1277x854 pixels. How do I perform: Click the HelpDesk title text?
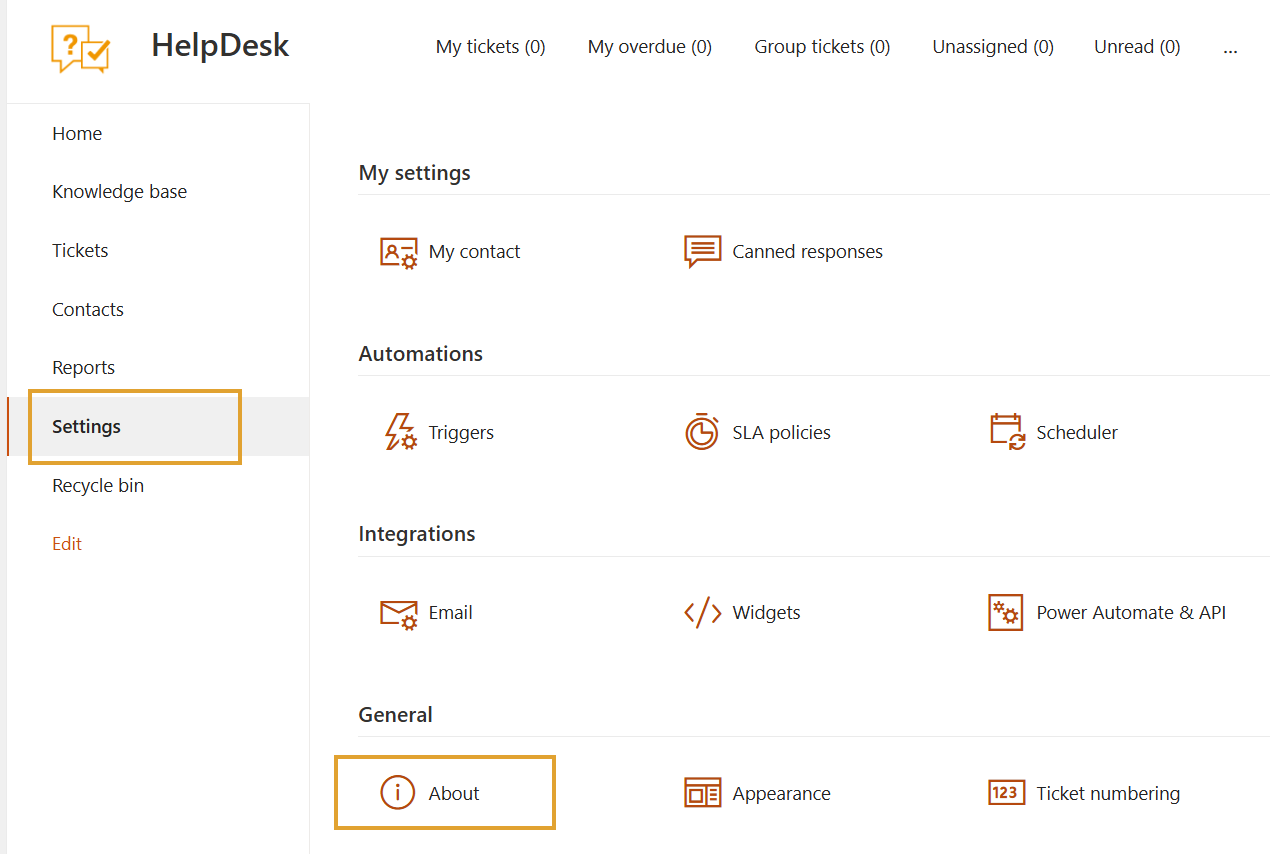(220, 45)
